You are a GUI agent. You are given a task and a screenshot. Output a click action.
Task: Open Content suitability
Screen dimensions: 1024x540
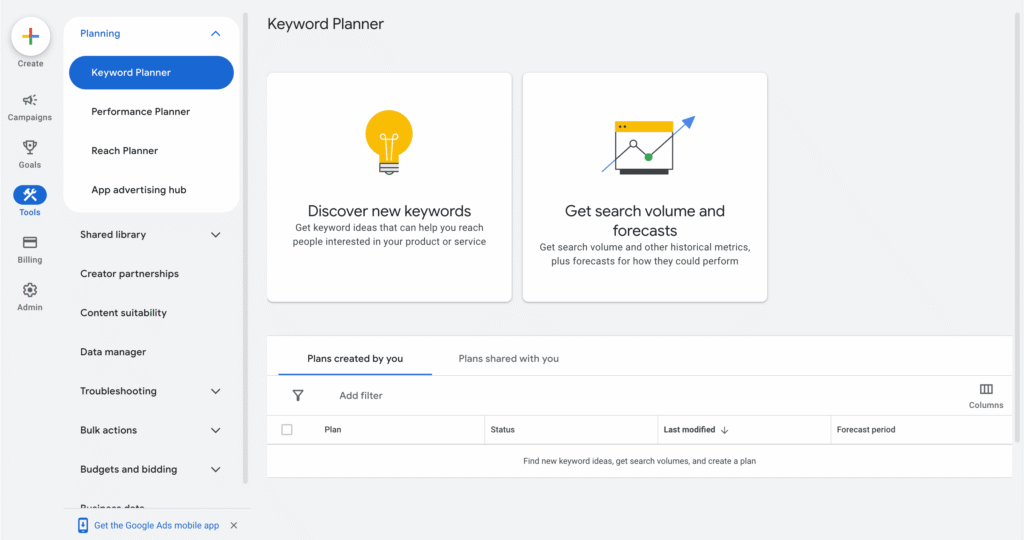click(x=123, y=313)
